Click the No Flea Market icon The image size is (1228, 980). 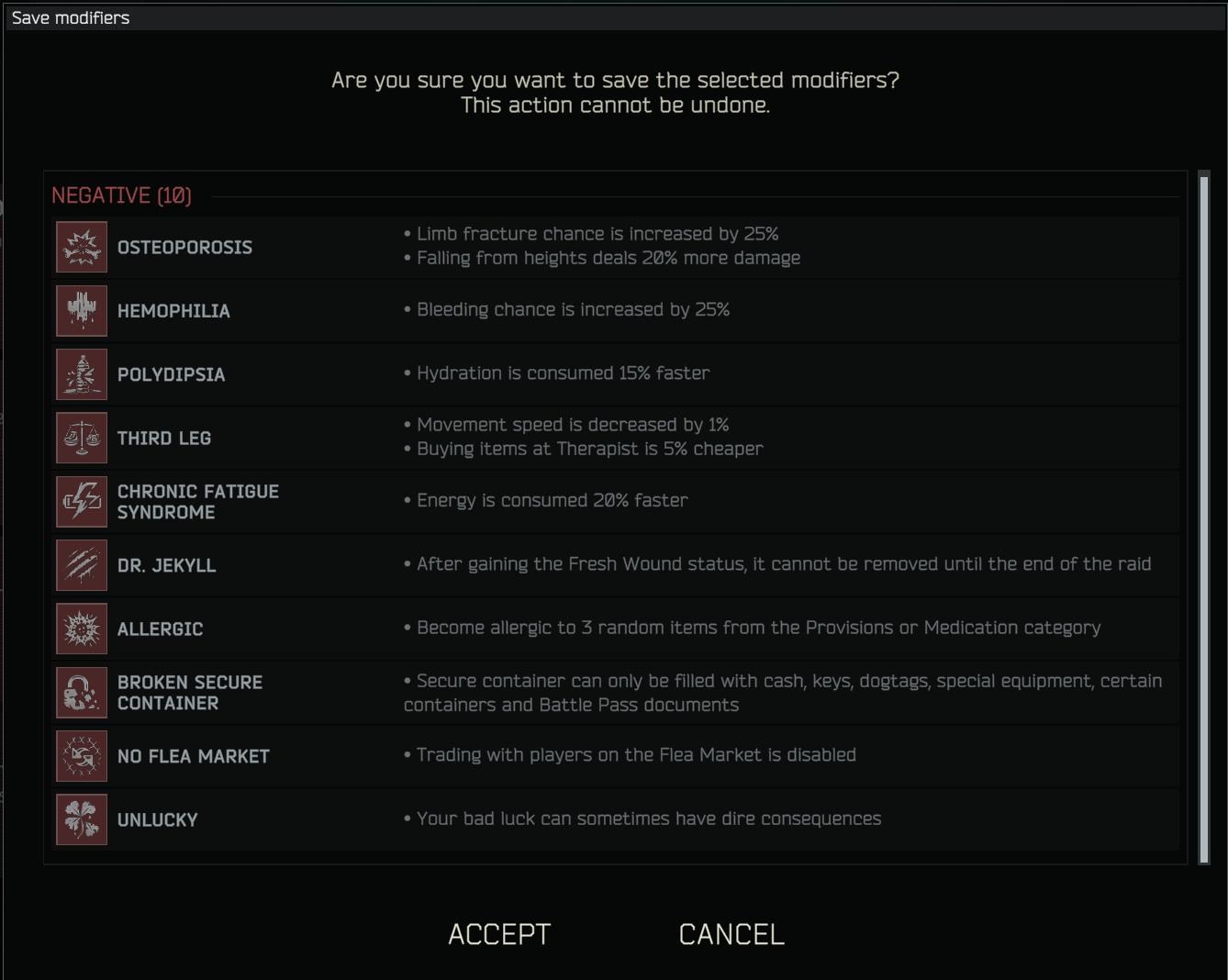pos(82,756)
